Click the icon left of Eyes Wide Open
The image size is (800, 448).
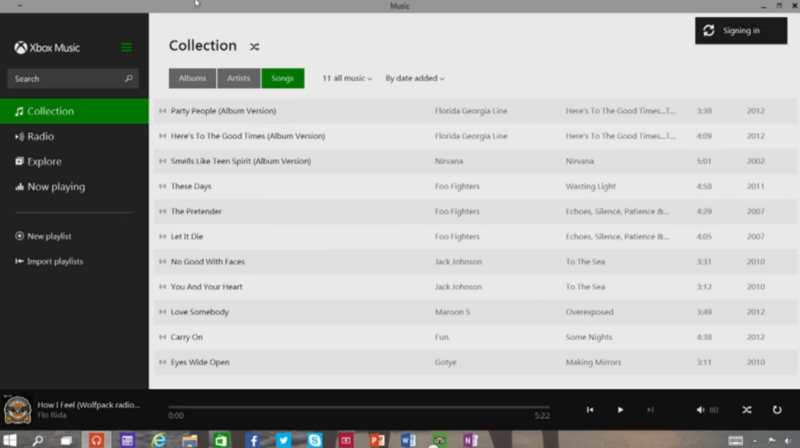pos(162,362)
